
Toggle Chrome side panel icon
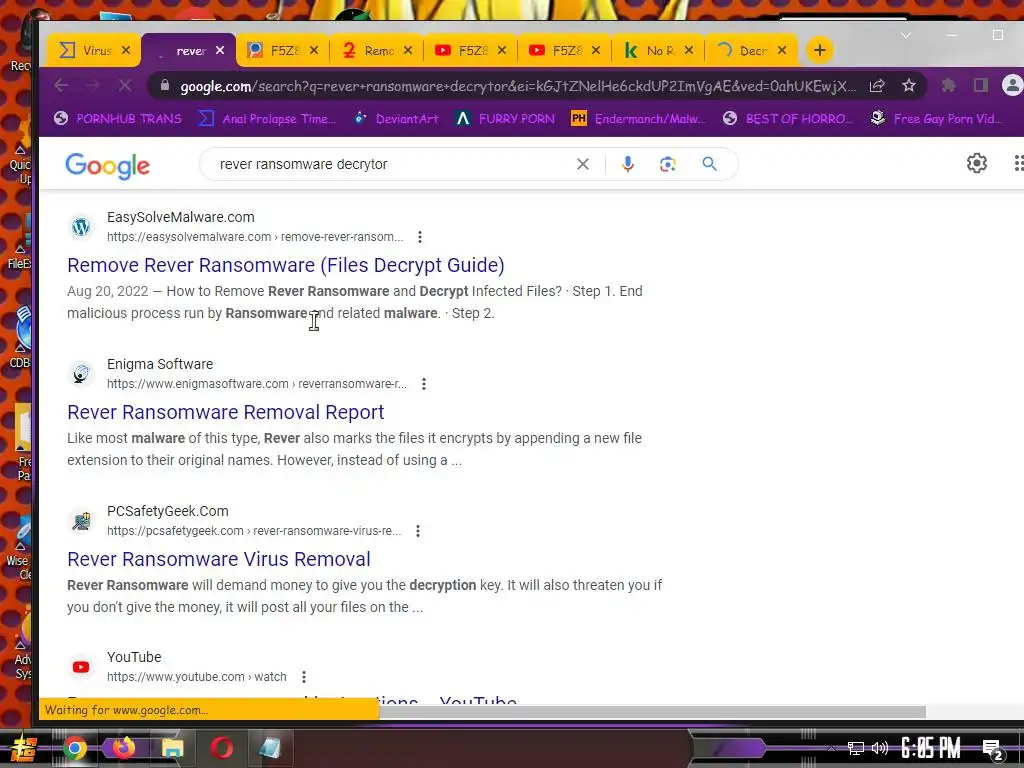(x=980, y=86)
